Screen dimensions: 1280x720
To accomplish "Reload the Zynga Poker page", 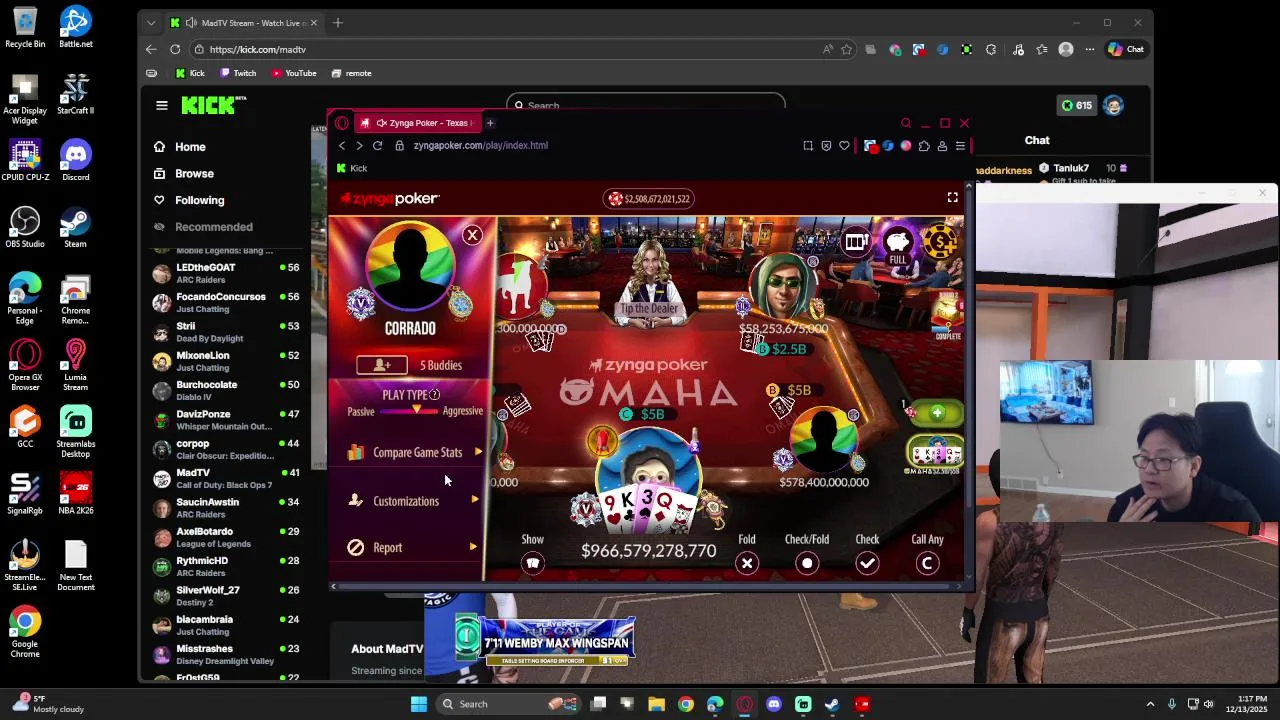I will pyautogui.click(x=377, y=145).
